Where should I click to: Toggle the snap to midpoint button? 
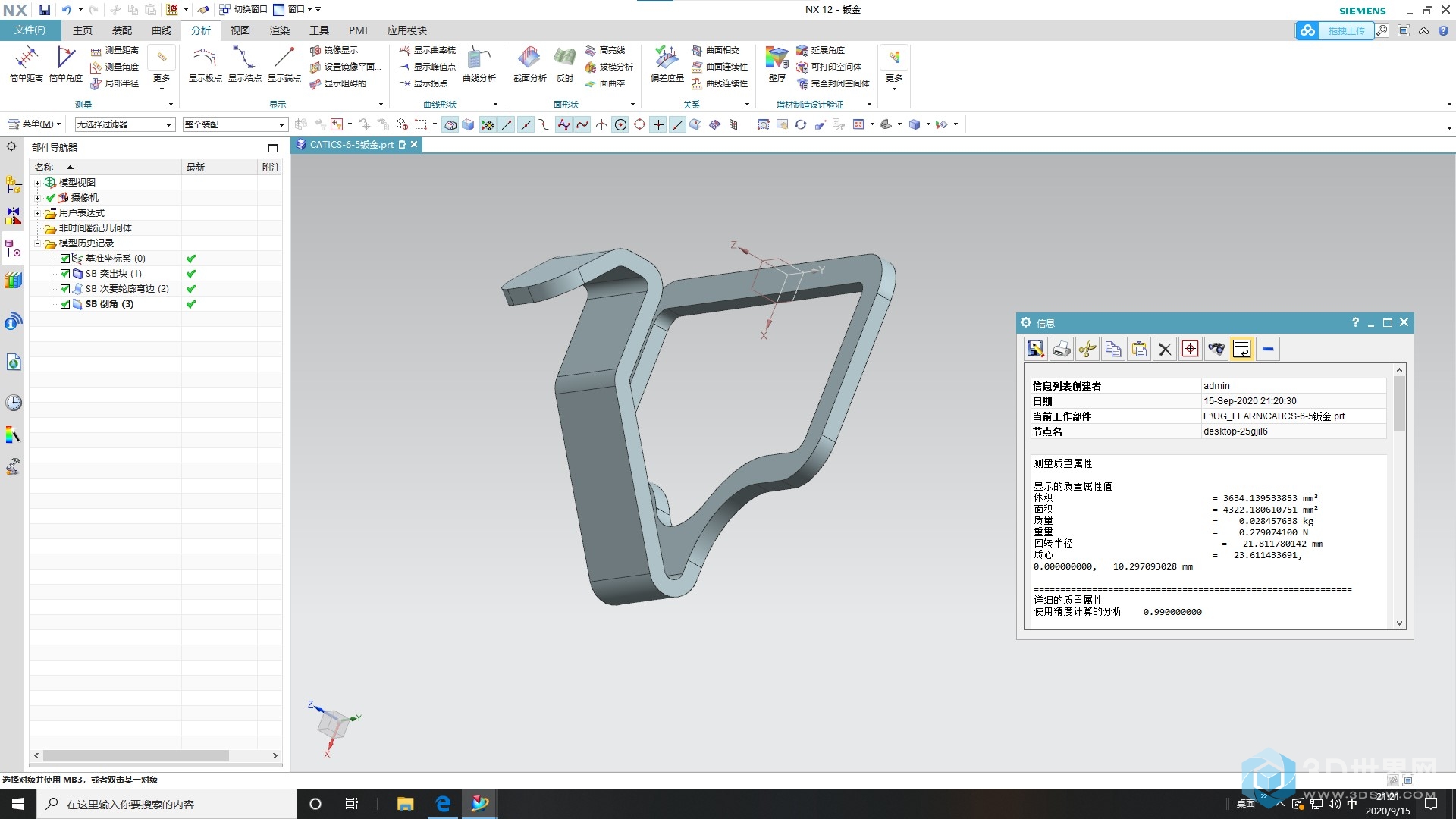coord(526,124)
